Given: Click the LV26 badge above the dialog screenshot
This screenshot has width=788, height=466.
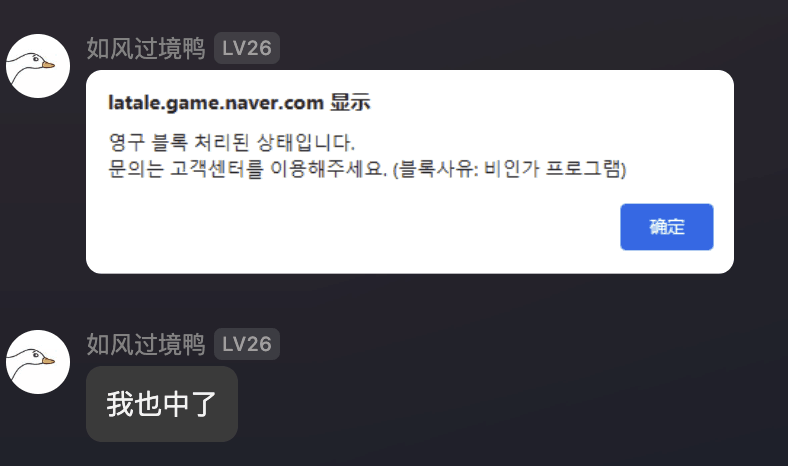Looking at the screenshot, I should [x=247, y=48].
